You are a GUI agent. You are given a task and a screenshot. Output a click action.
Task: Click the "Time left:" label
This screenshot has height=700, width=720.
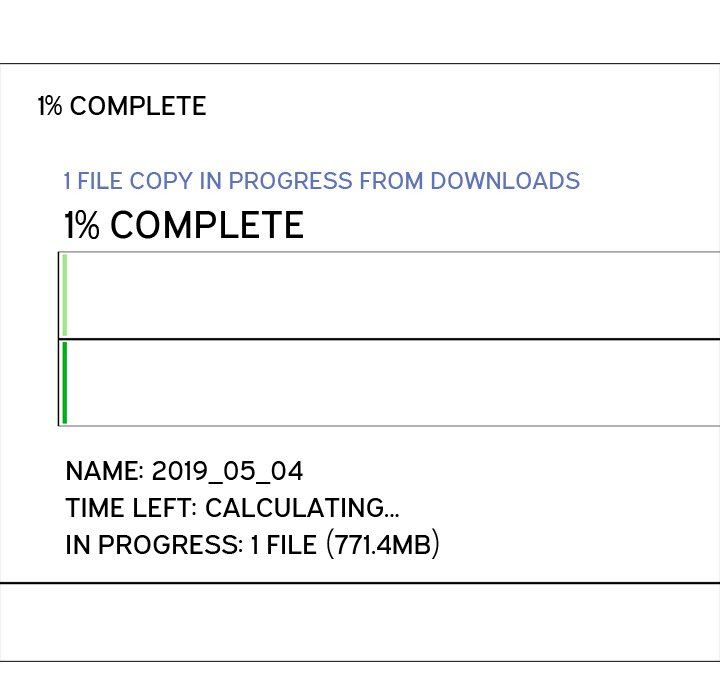click(131, 509)
